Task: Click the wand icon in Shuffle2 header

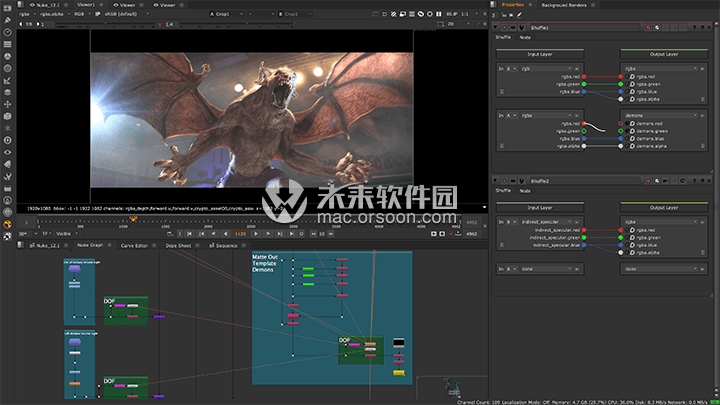Action: [521, 181]
